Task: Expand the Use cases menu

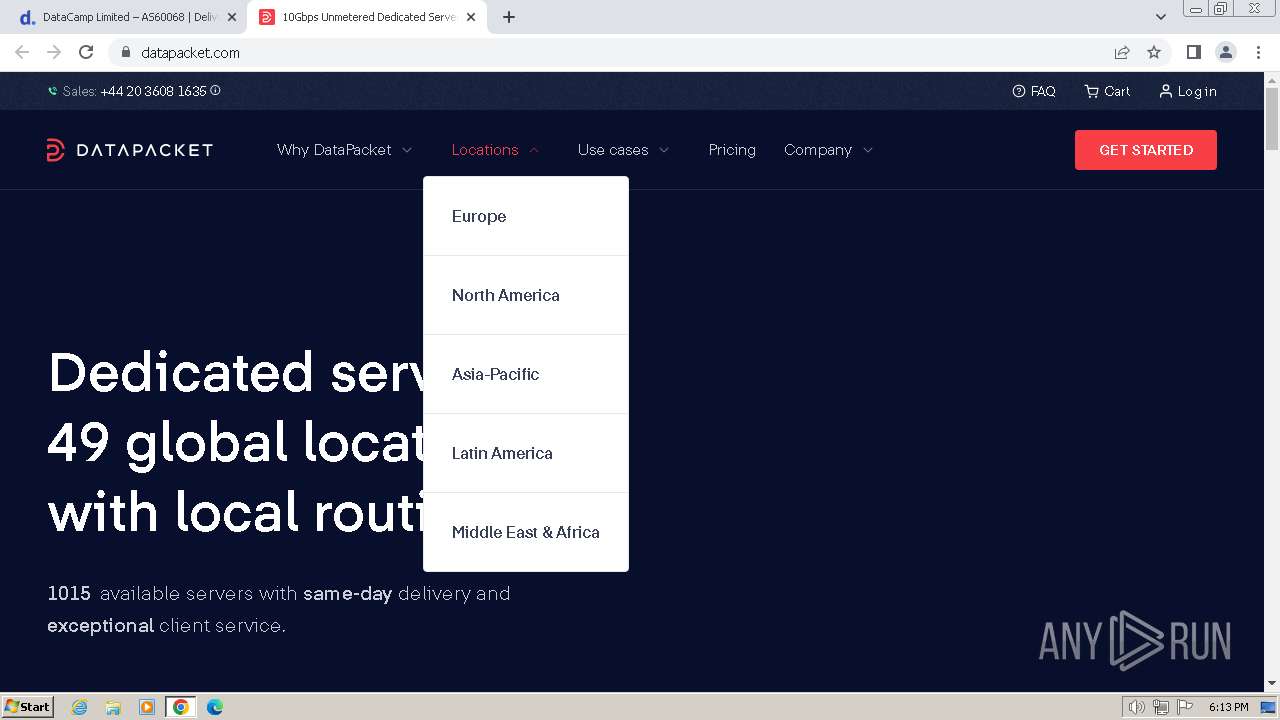Action: (623, 150)
